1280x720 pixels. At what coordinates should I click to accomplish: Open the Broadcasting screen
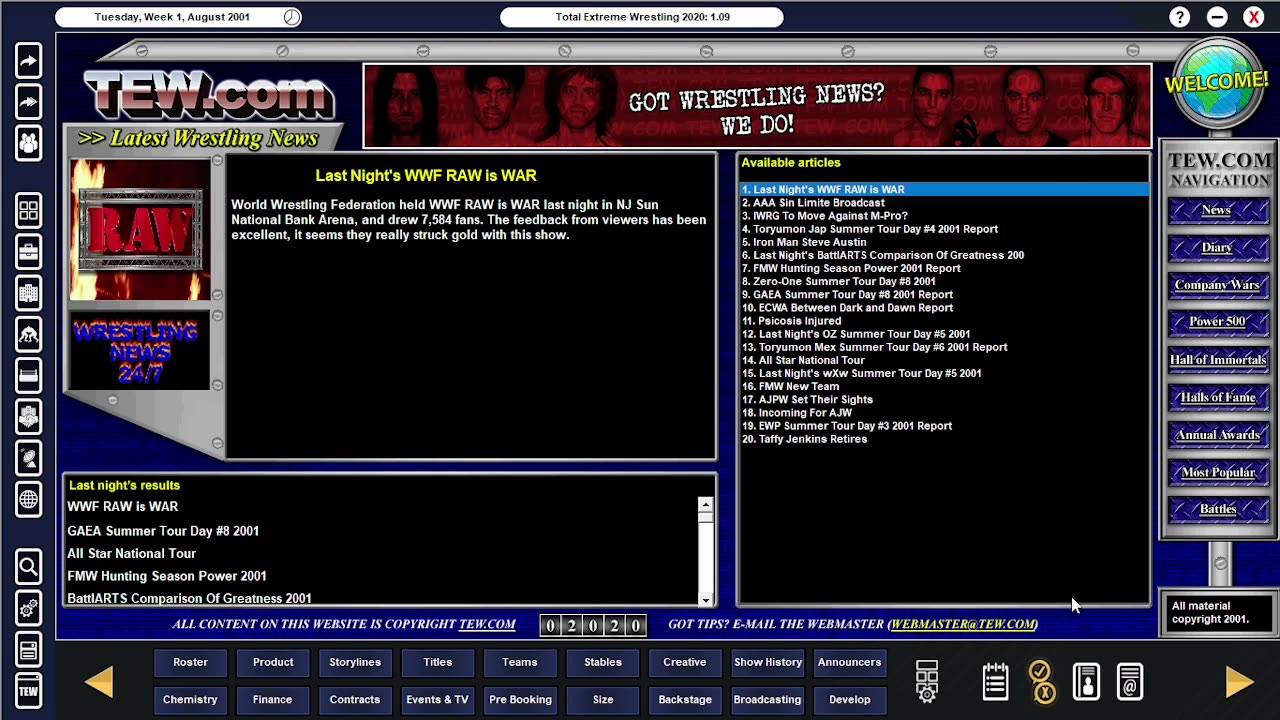(x=768, y=700)
